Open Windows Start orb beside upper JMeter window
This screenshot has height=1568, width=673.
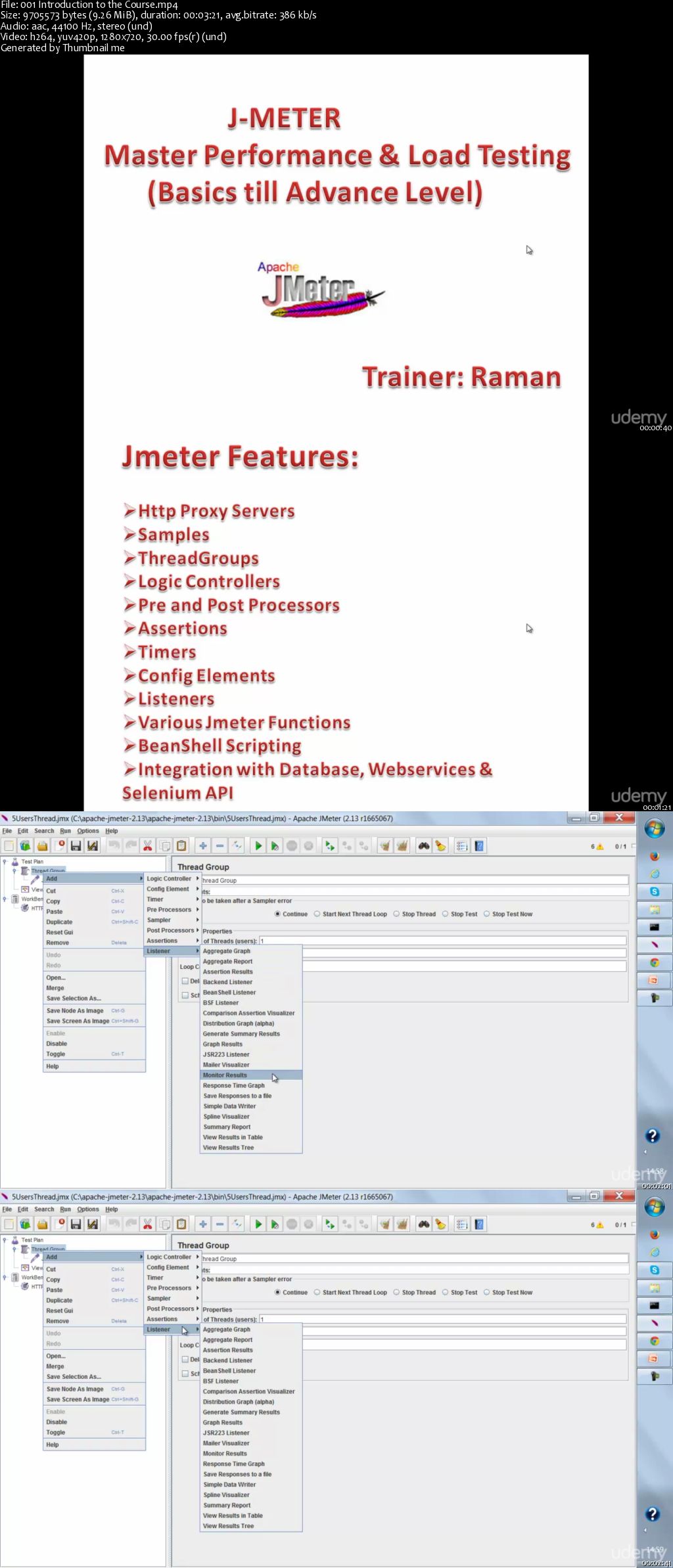pos(654,828)
